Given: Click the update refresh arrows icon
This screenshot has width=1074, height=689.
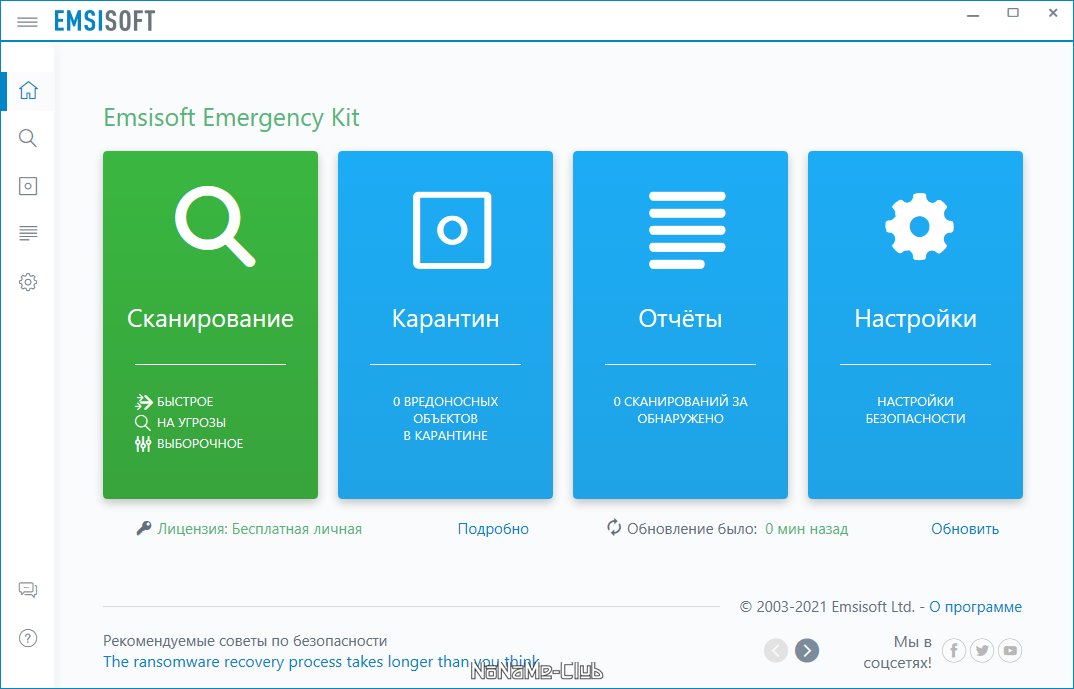Looking at the screenshot, I should (614, 527).
